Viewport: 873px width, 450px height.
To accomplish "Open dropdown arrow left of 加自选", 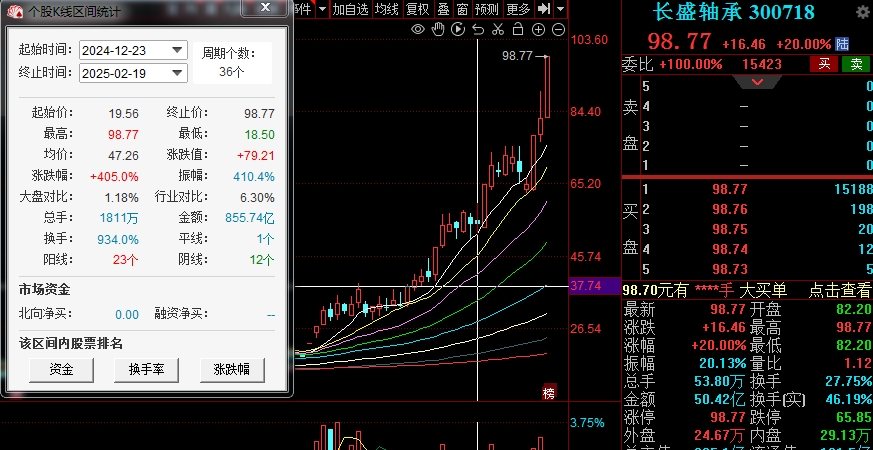I will tap(322, 9).
